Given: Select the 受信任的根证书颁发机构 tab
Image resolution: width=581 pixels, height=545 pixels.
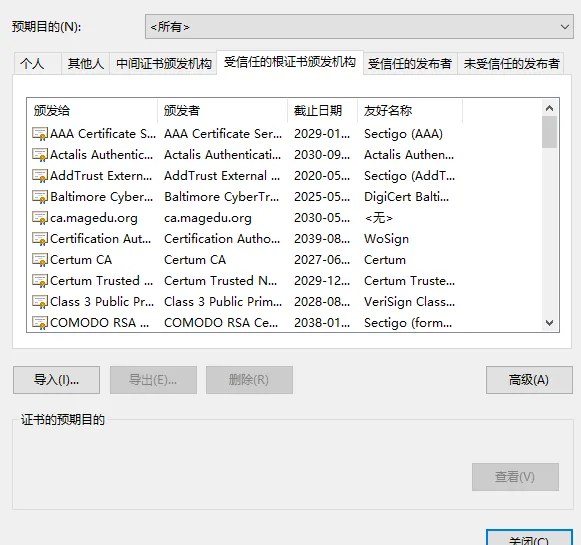Looking at the screenshot, I should pyautogui.click(x=290, y=62).
